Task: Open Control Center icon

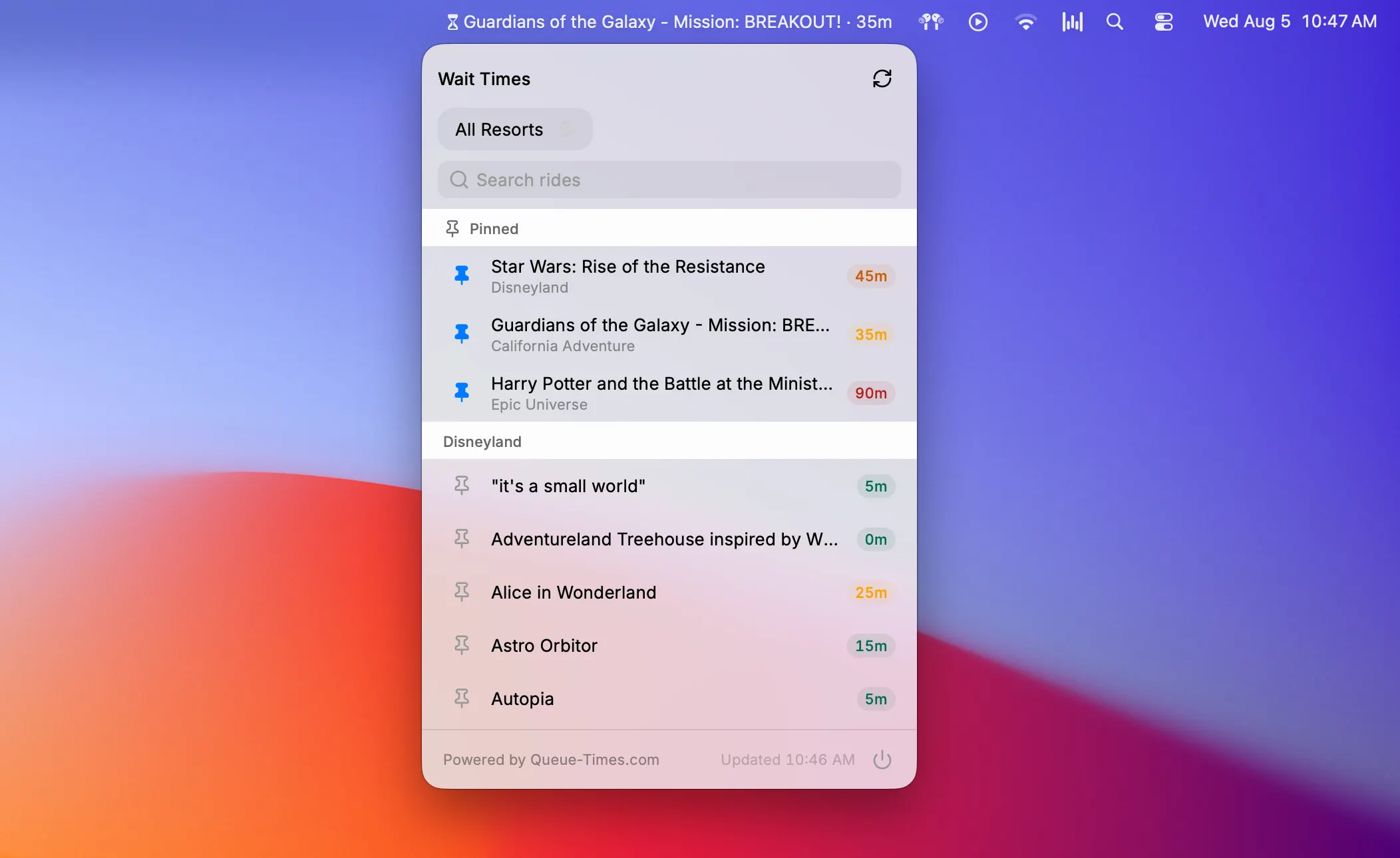Action: pyautogui.click(x=1163, y=22)
